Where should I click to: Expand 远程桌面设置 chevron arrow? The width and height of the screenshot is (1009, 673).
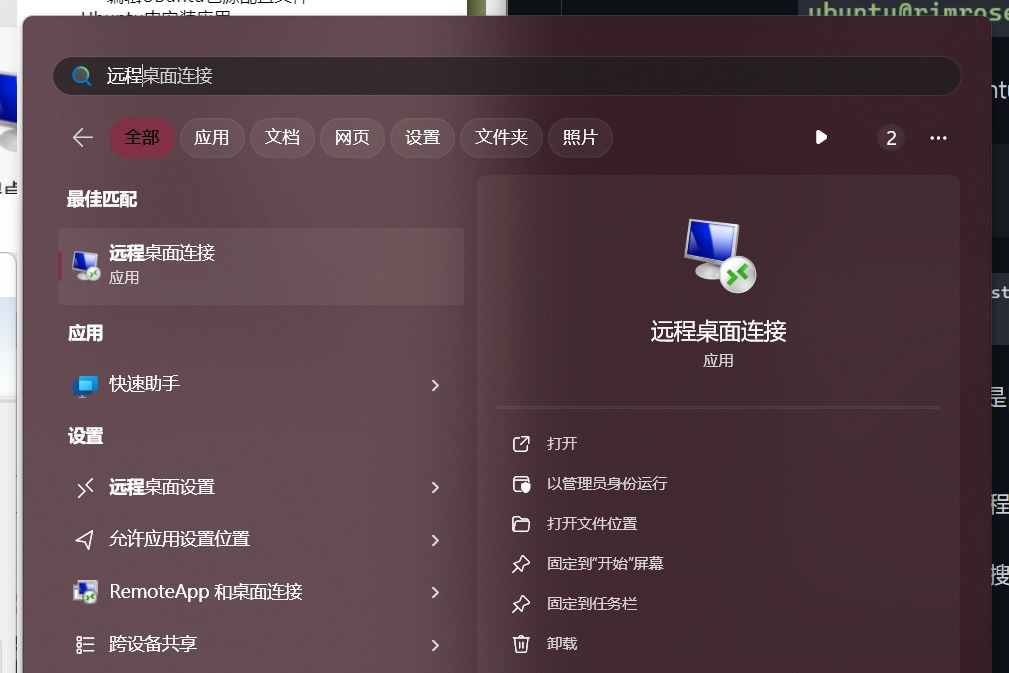[435, 488]
